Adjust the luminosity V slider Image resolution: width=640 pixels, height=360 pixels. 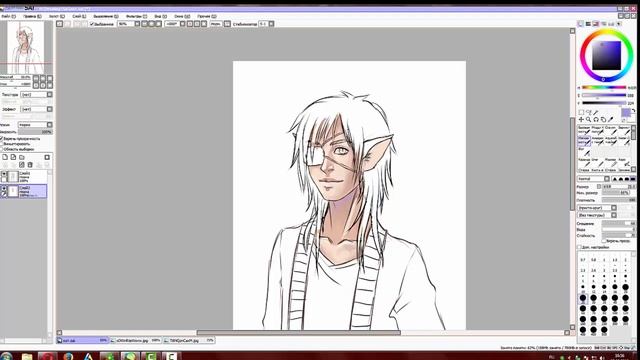(x=604, y=103)
